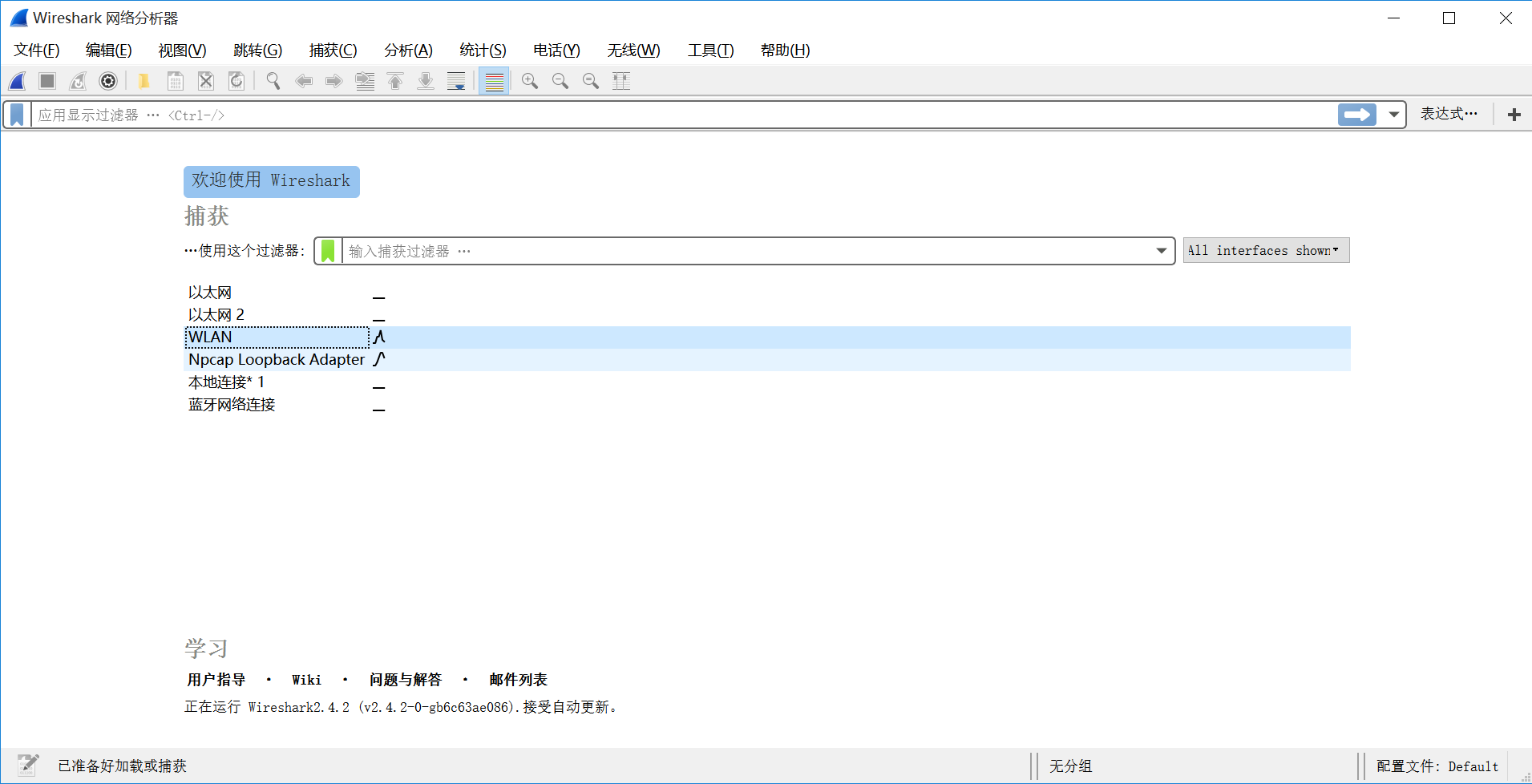This screenshot has width=1532, height=784.
Task: Apply display filter with blue arrow button
Action: [1357, 115]
